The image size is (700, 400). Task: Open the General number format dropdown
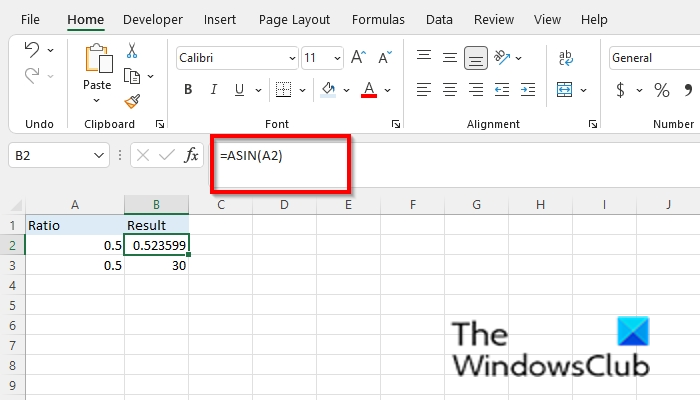point(652,59)
